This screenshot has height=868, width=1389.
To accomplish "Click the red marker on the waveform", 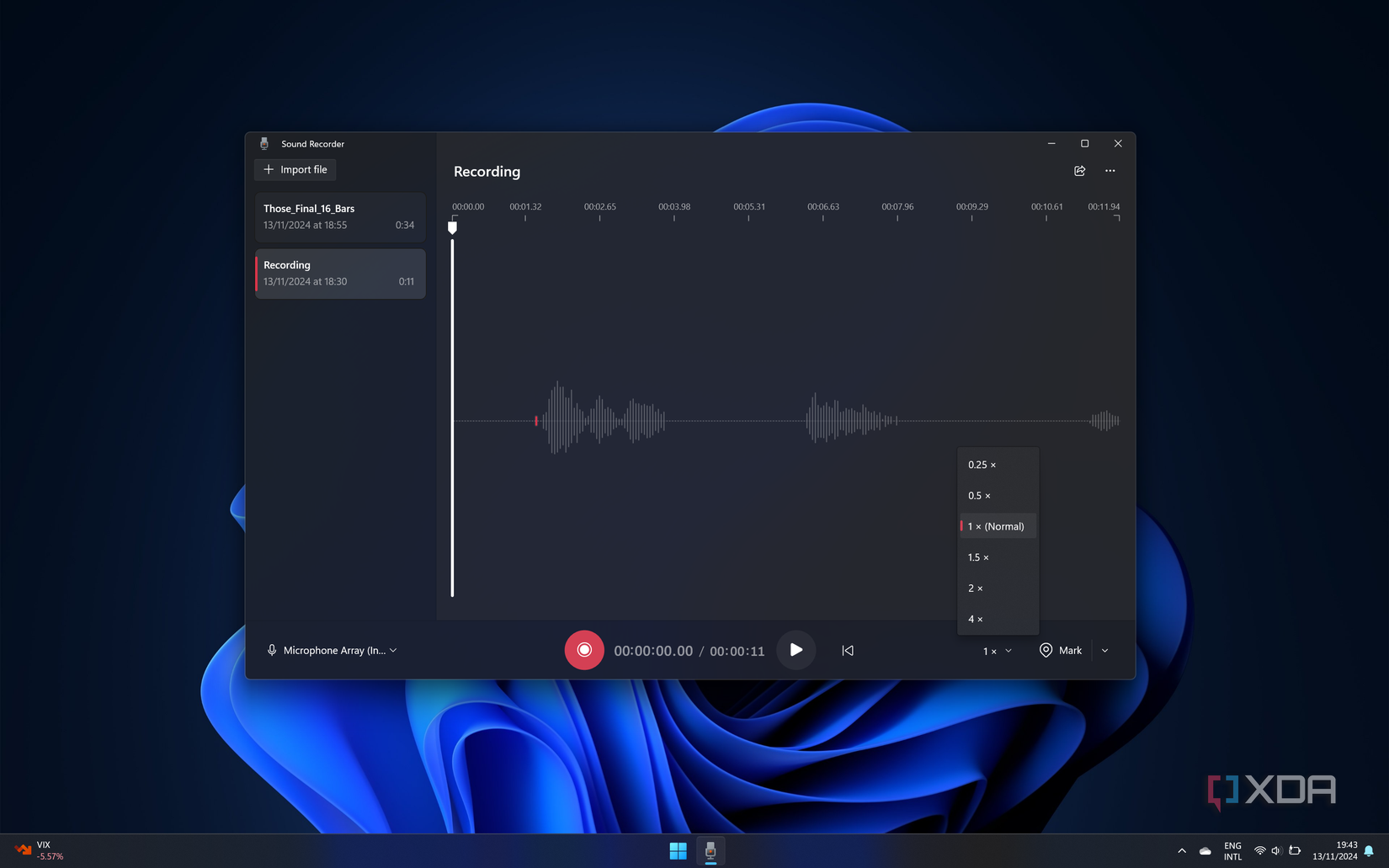I will tap(536, 420).
